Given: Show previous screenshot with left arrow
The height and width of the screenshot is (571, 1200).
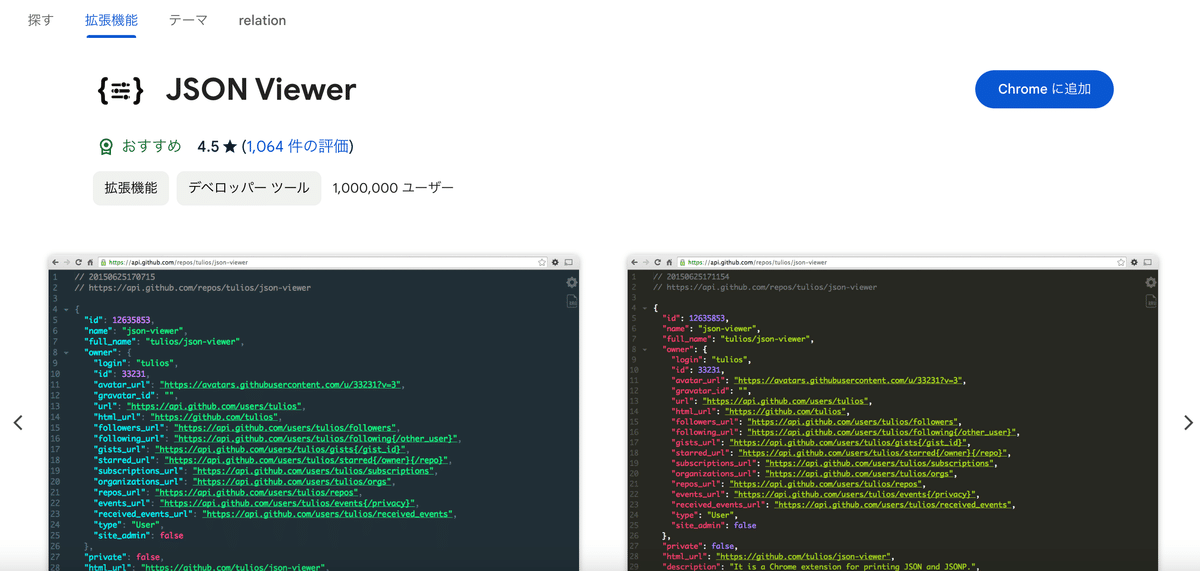Looking at the screenshot, I should point(18,423).
